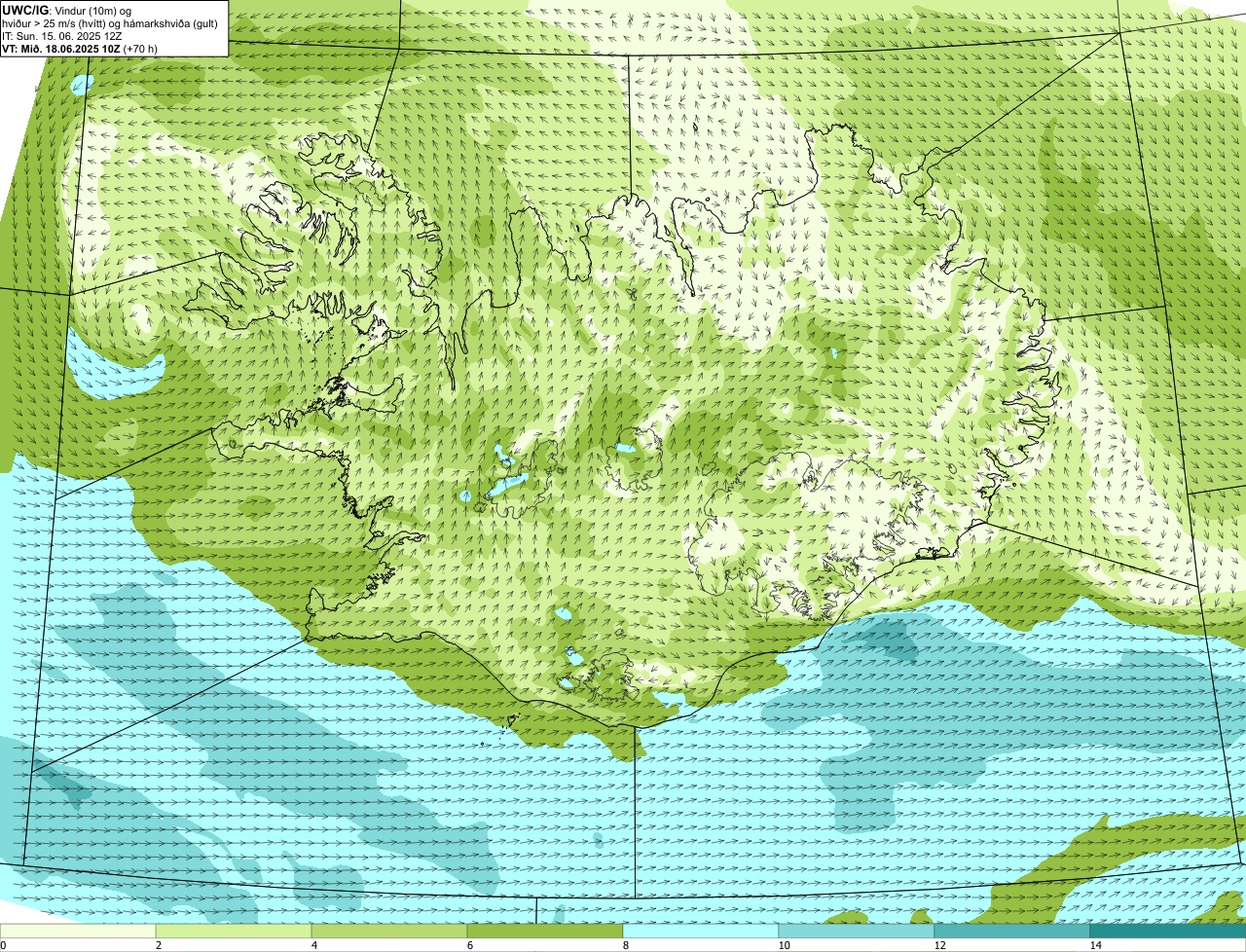Select the 0–2 m/s pale yellow scale swatch
This screenshot has height=952, width=1246.
[78, 931]
